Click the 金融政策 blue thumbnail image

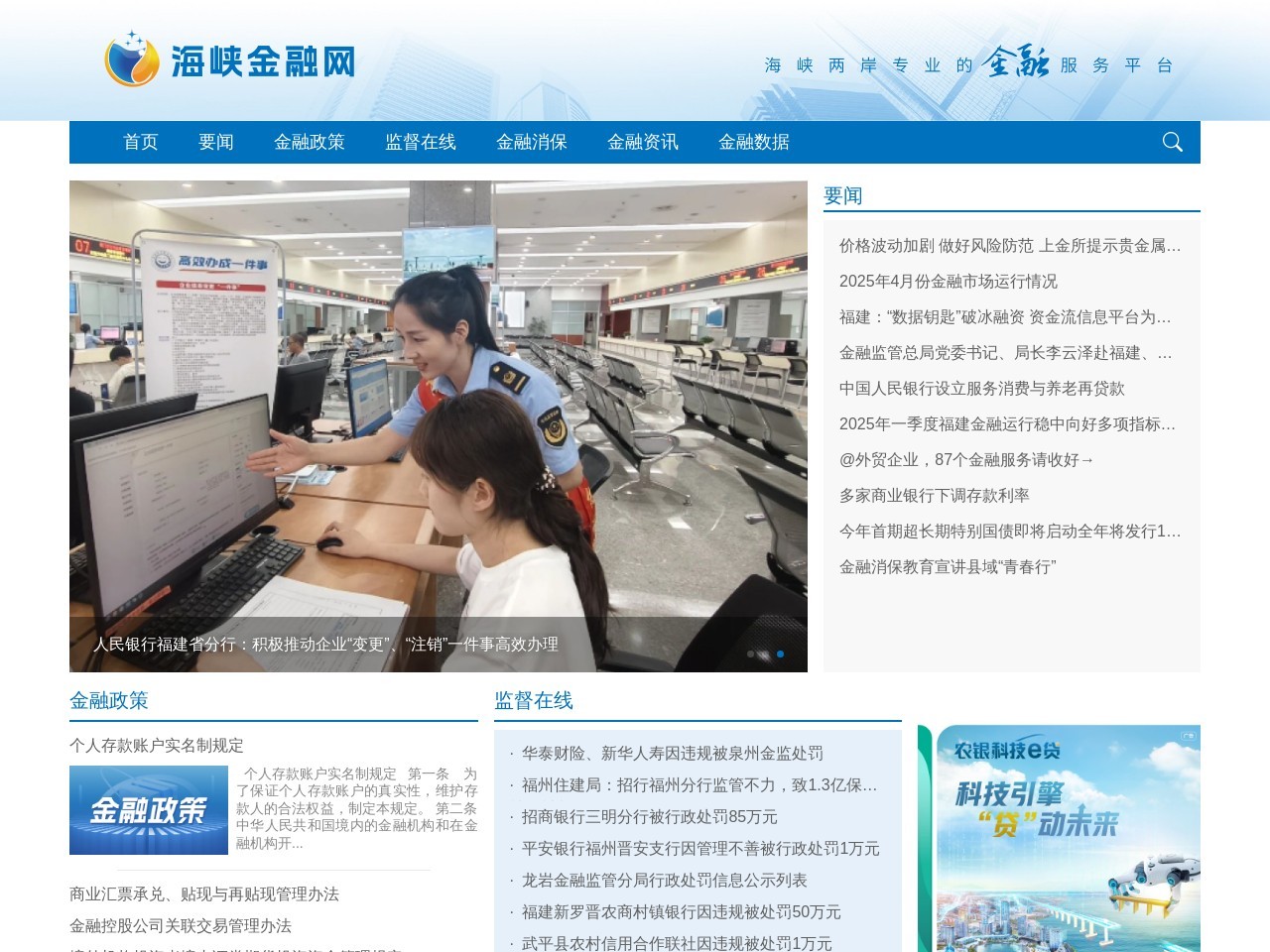(149, 810)
